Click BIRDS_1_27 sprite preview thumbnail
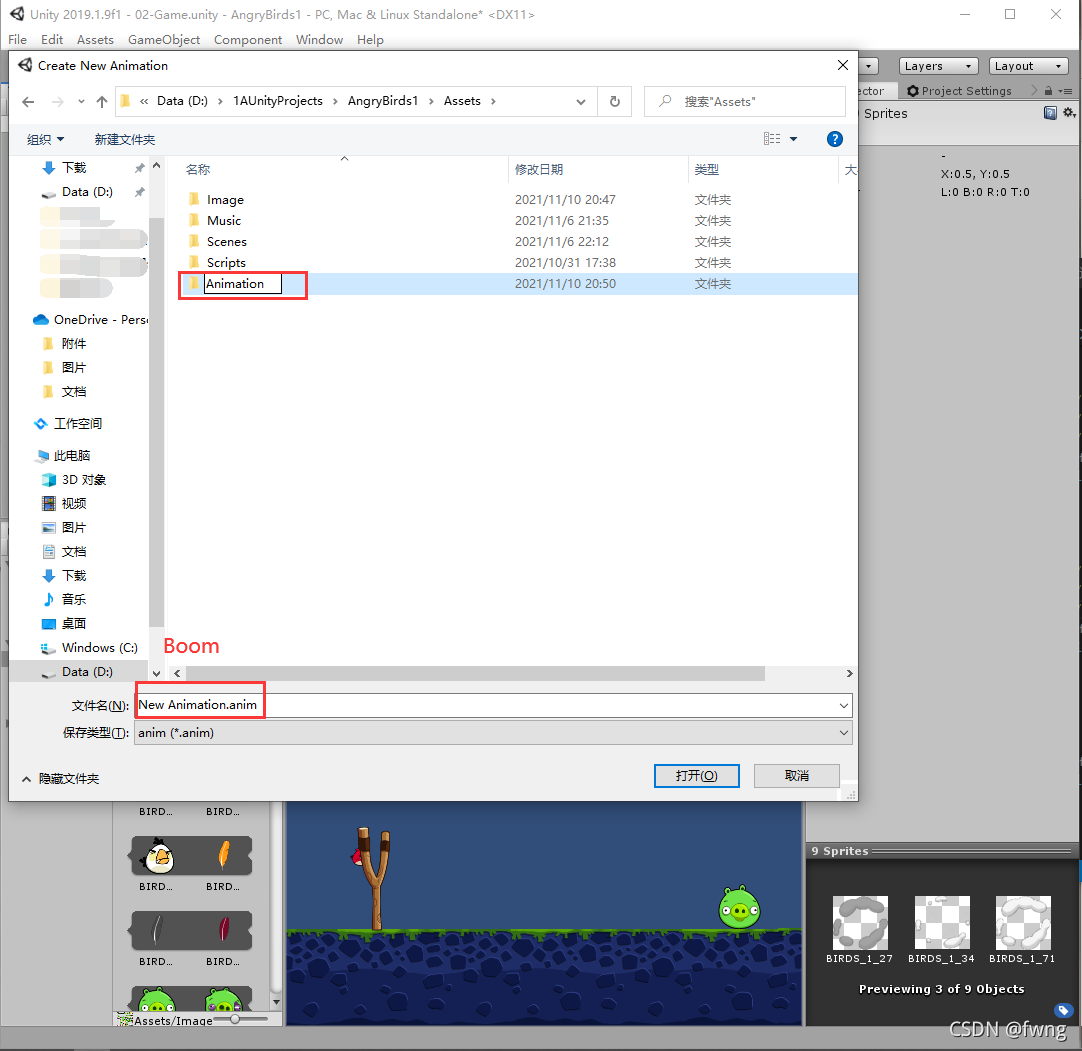 point(860,923)
